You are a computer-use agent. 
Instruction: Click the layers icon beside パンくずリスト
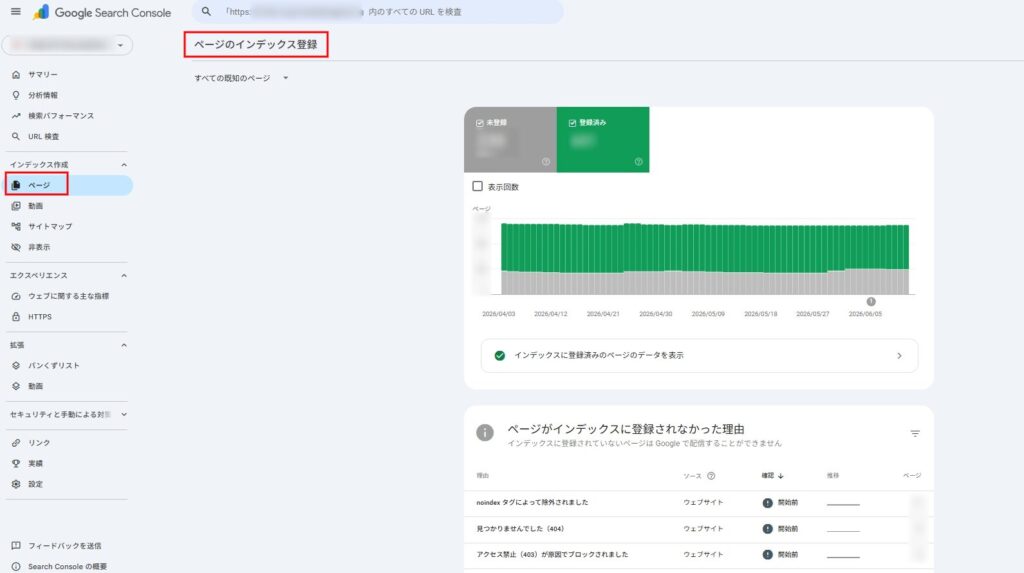[x=16, y=366]
